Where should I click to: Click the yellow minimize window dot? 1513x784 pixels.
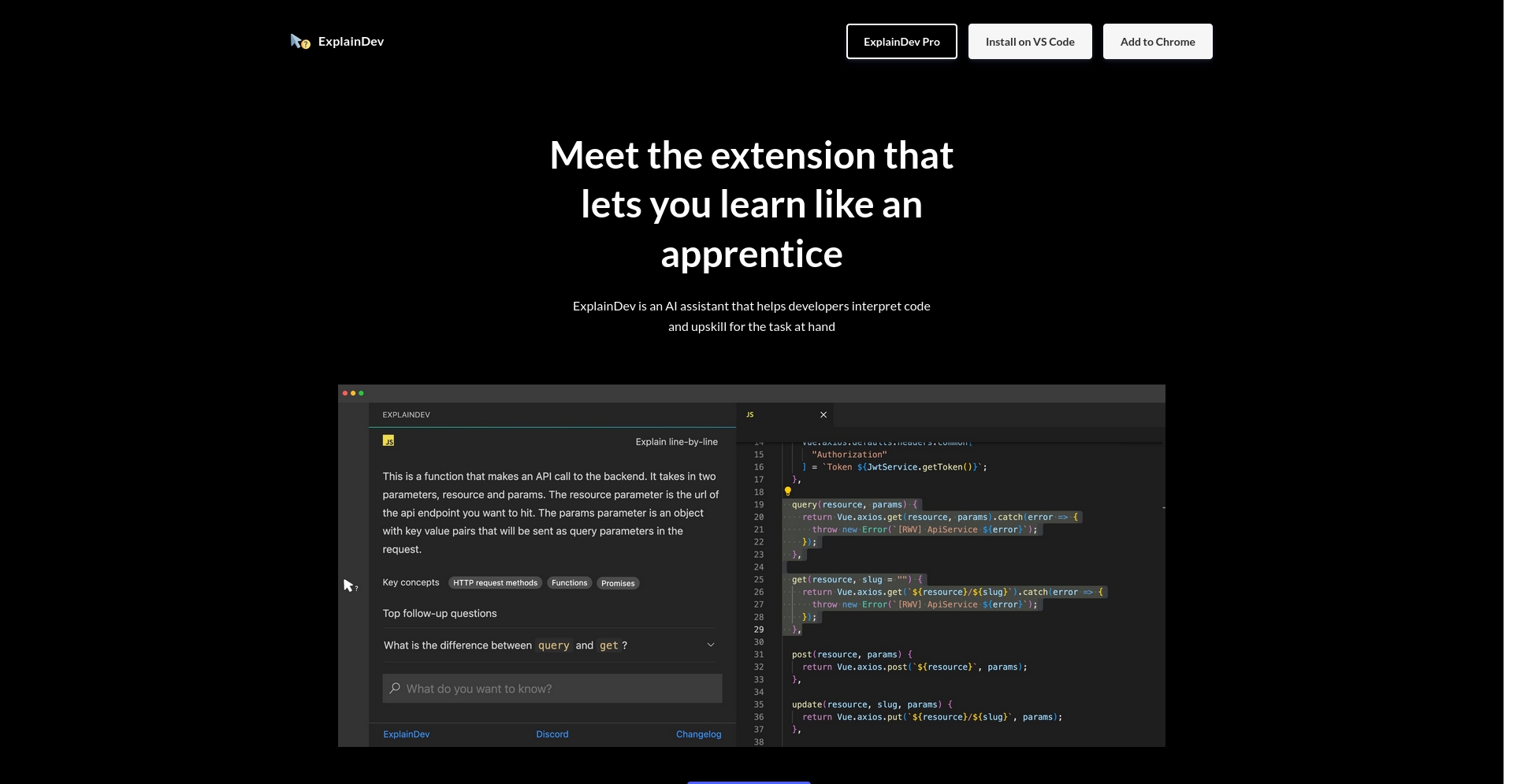(x=353, y=393)
